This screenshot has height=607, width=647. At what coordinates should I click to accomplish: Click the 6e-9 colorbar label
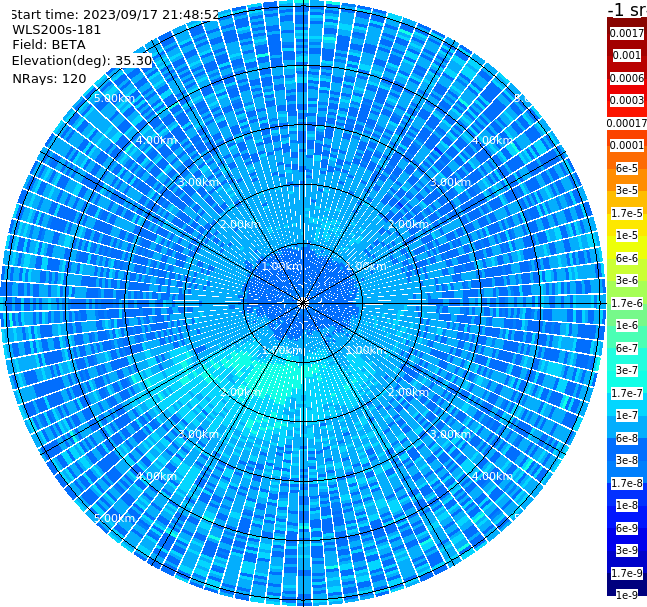pyautogui.click(x=627, y=528)
